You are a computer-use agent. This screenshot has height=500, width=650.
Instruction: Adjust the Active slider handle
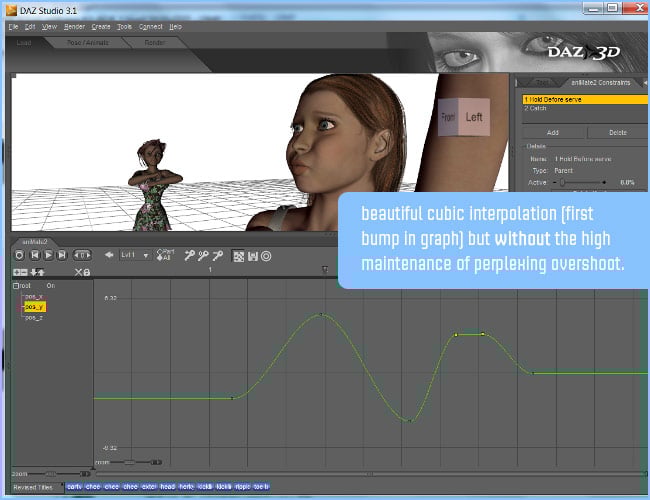(x=563, y=182)
